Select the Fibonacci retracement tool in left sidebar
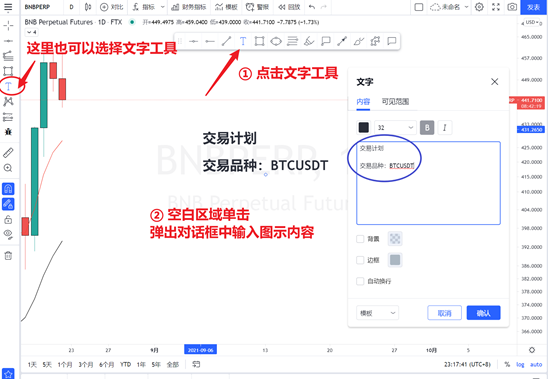Viewport: 548px width, 379px height. coord(8,56)
